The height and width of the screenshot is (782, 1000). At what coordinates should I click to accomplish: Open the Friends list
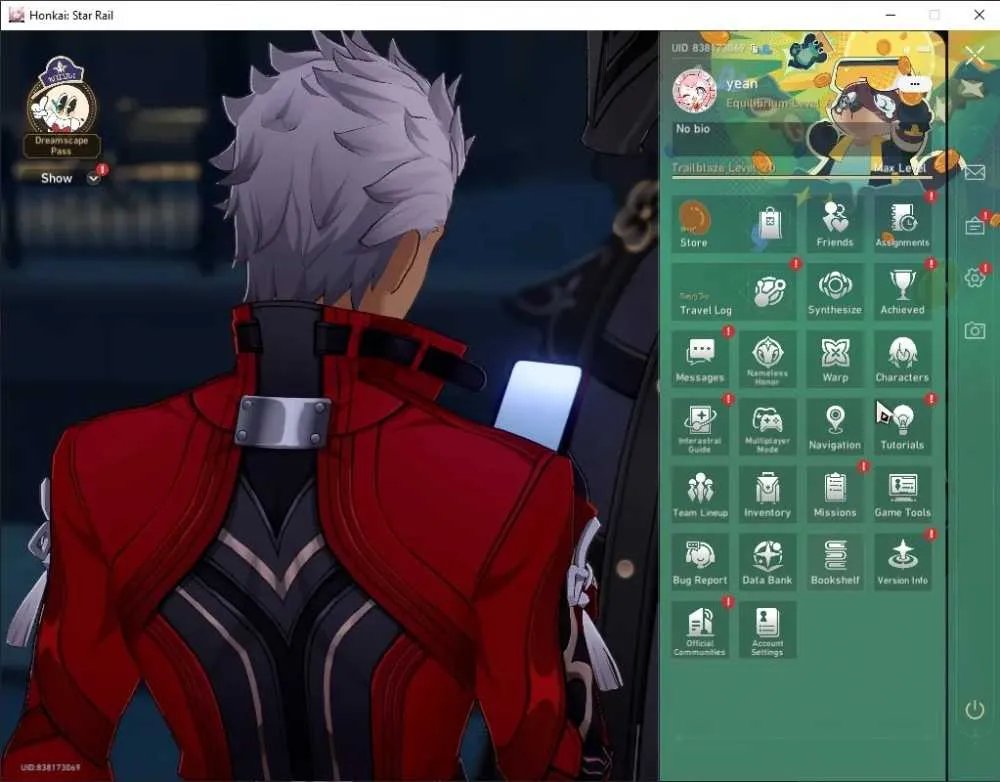click(835, 224)
